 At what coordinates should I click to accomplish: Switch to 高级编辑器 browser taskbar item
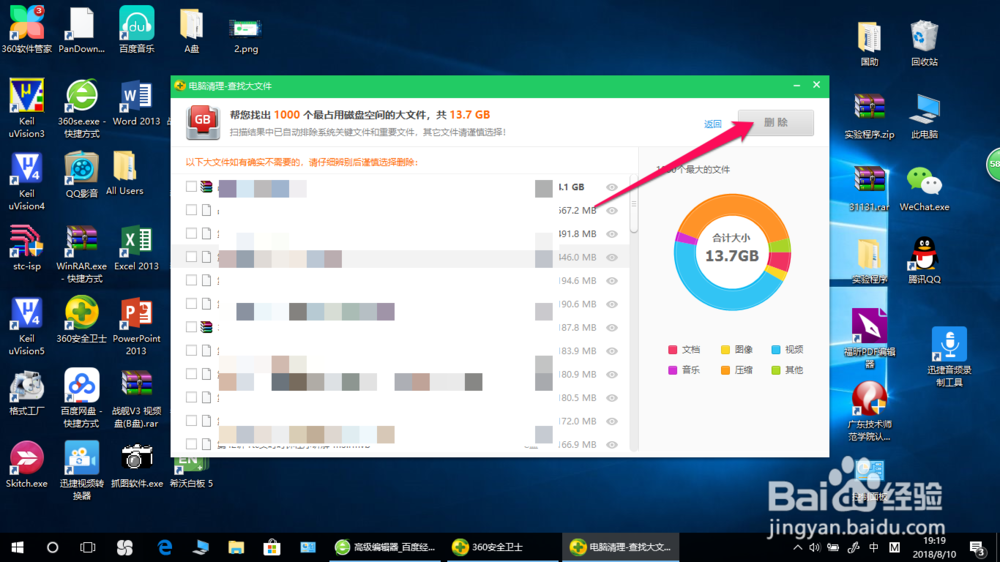point(385,547)
